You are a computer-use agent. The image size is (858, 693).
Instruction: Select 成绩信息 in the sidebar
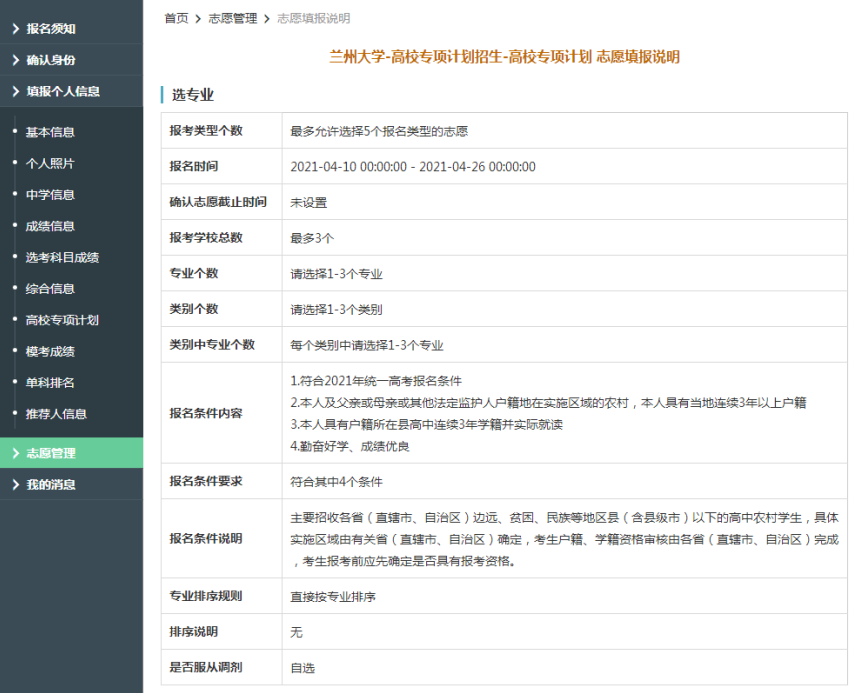click(x=50, y=226)
